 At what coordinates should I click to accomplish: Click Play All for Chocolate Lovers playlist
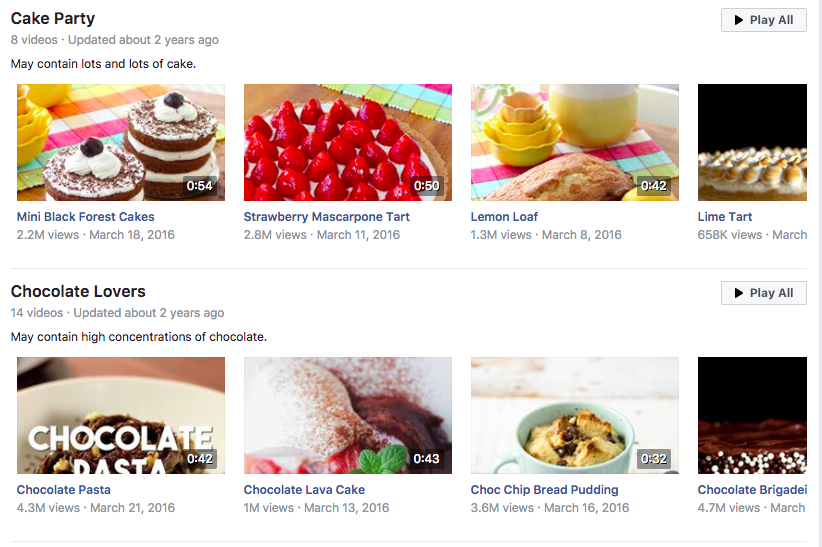tap(763, 293)
